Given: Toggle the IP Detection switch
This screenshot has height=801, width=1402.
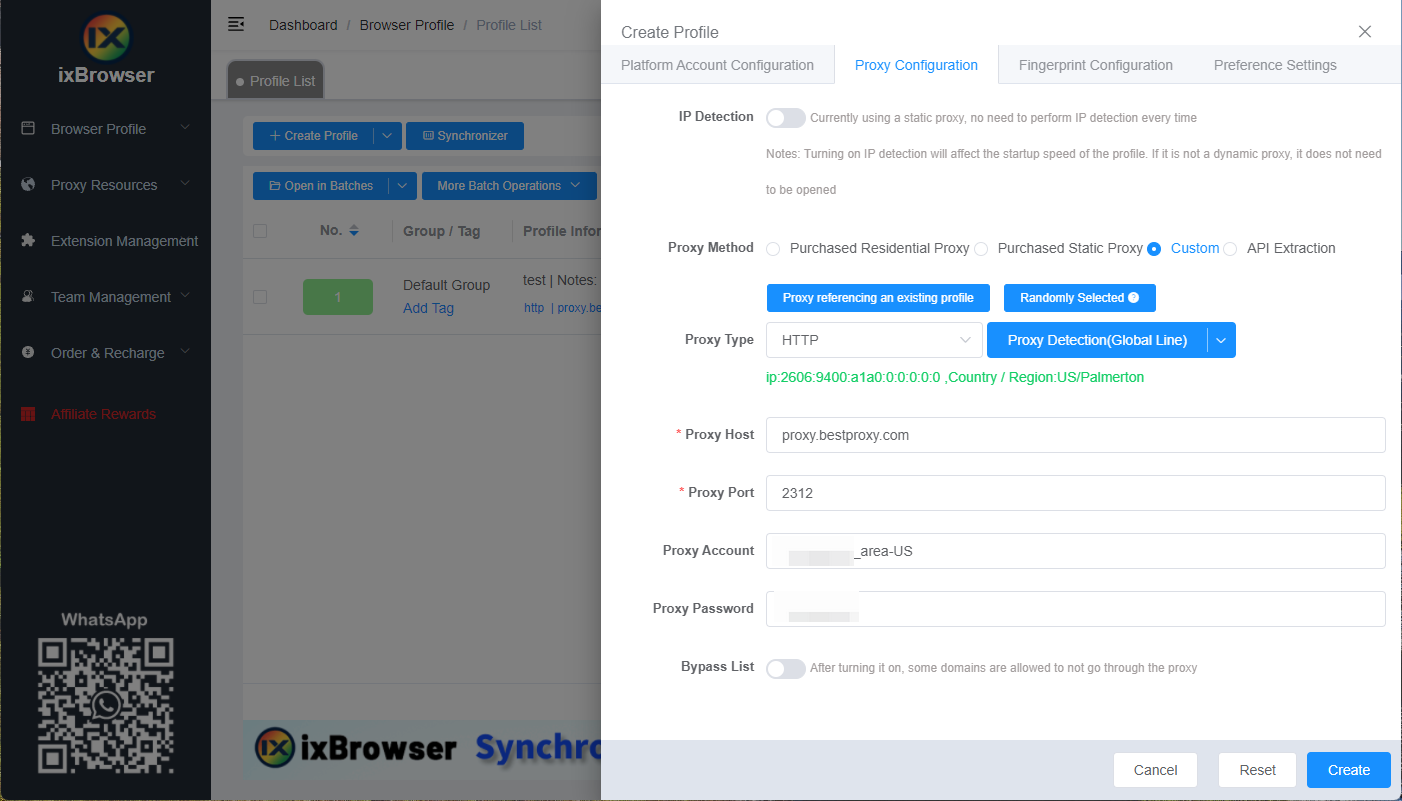Looking at the screenshot, I should coord(786,118).
